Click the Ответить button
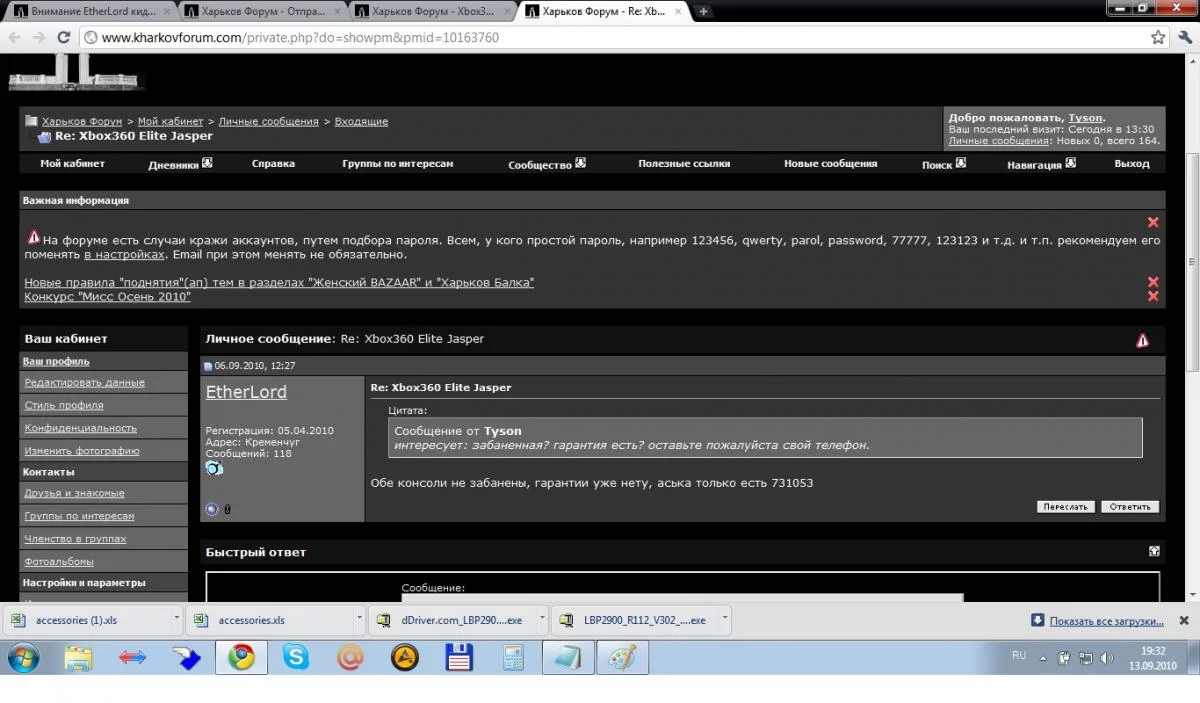1200x703 pixels. pyautogui.click(x=1130, y=507)
